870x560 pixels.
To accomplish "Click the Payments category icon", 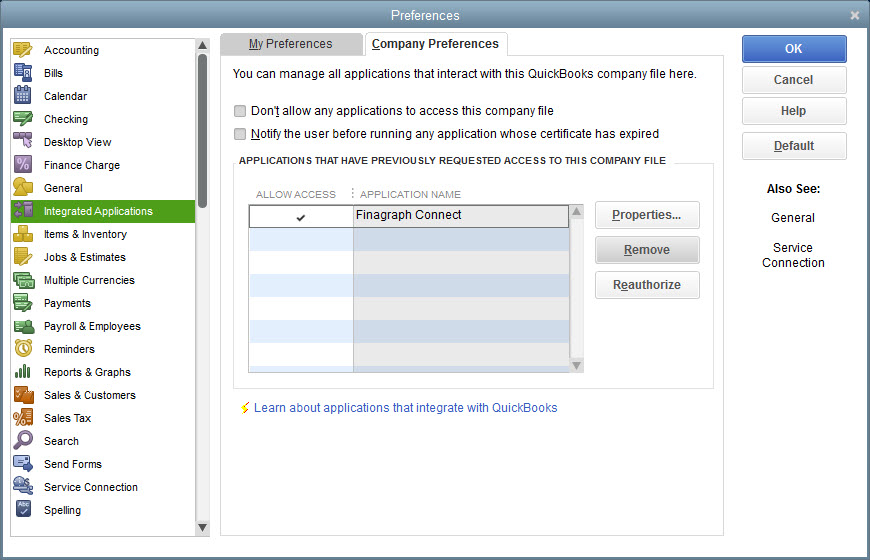I will (23, 303).
